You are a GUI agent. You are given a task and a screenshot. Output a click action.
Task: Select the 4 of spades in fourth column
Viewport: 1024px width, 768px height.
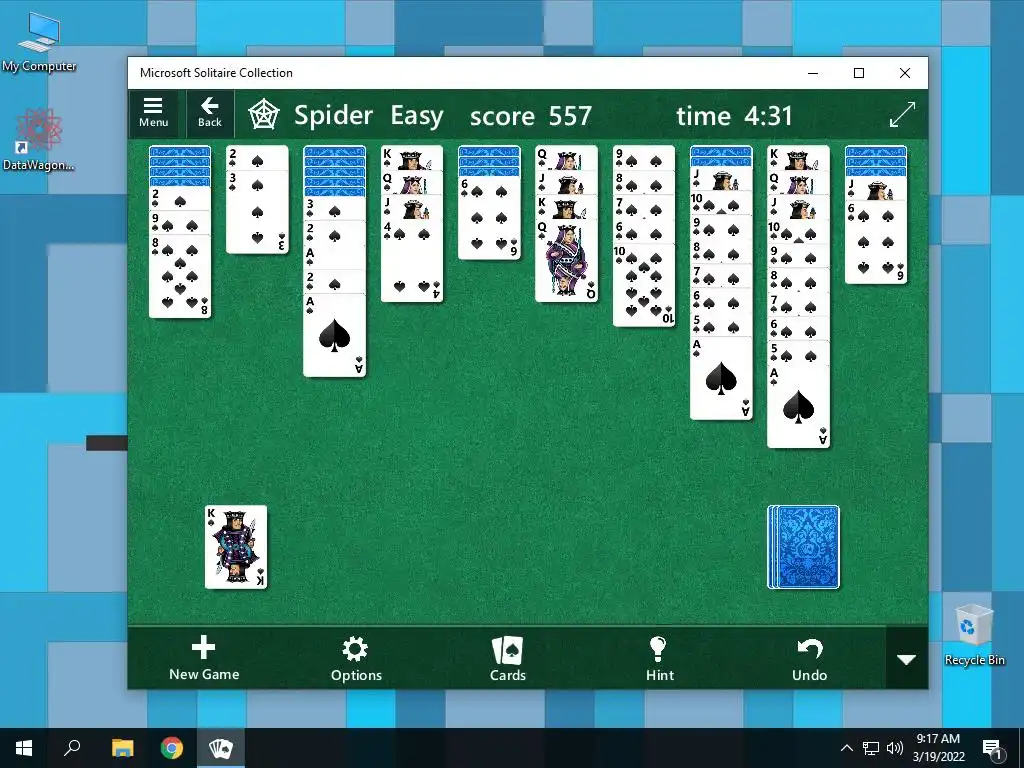411,261
